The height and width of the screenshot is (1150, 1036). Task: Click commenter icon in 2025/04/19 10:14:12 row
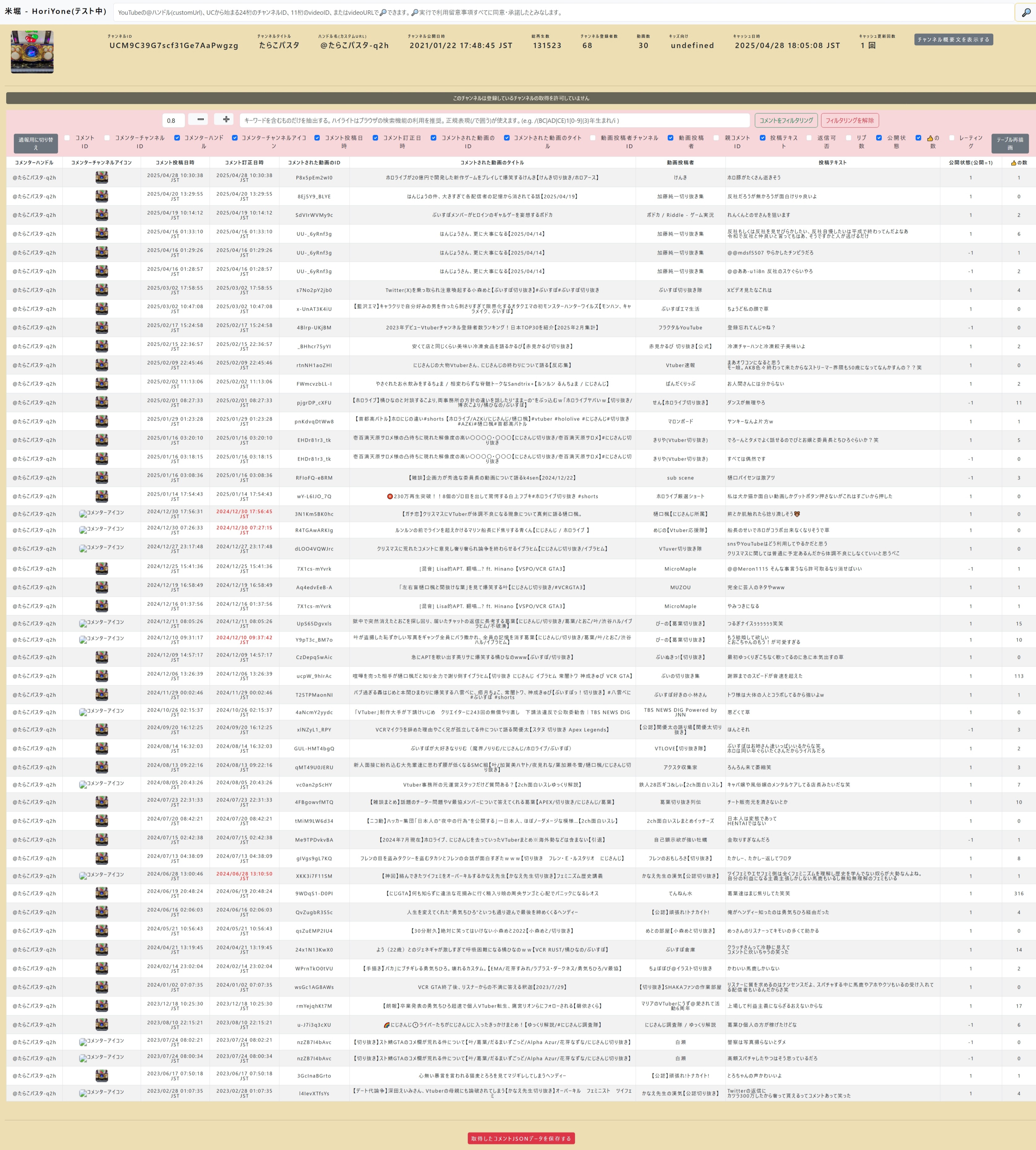point(102,215)
